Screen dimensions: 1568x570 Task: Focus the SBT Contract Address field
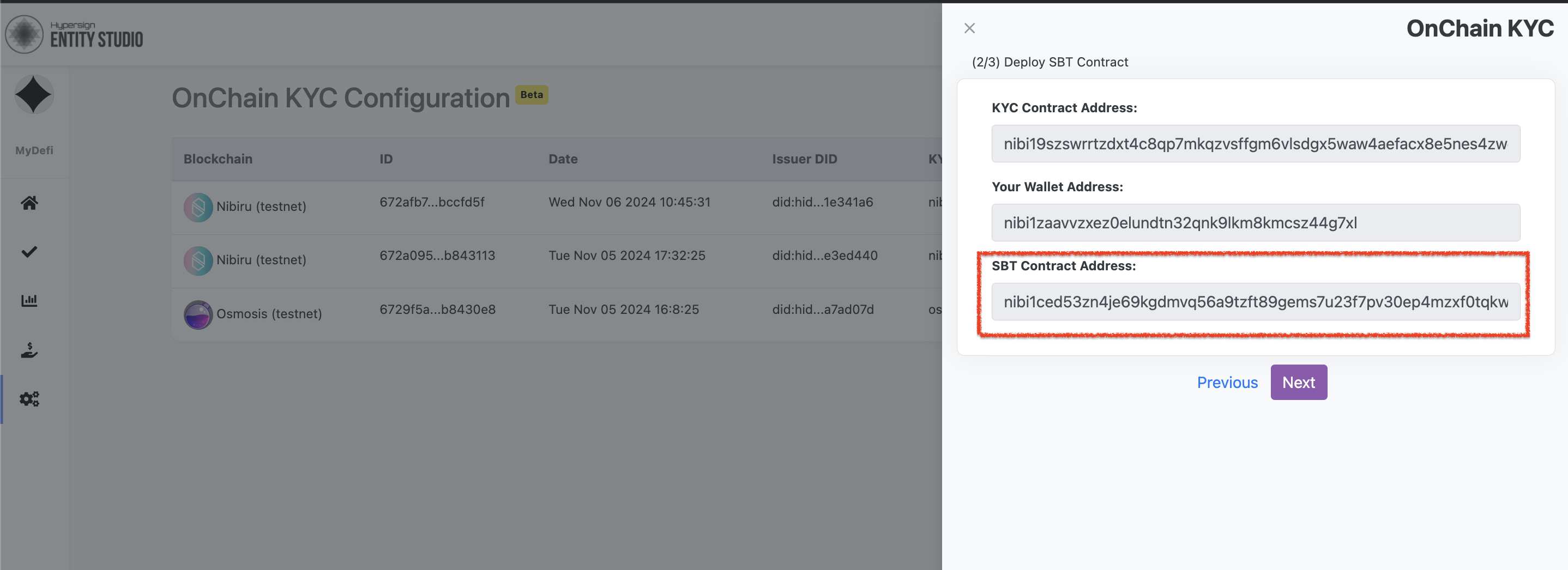1255,302
